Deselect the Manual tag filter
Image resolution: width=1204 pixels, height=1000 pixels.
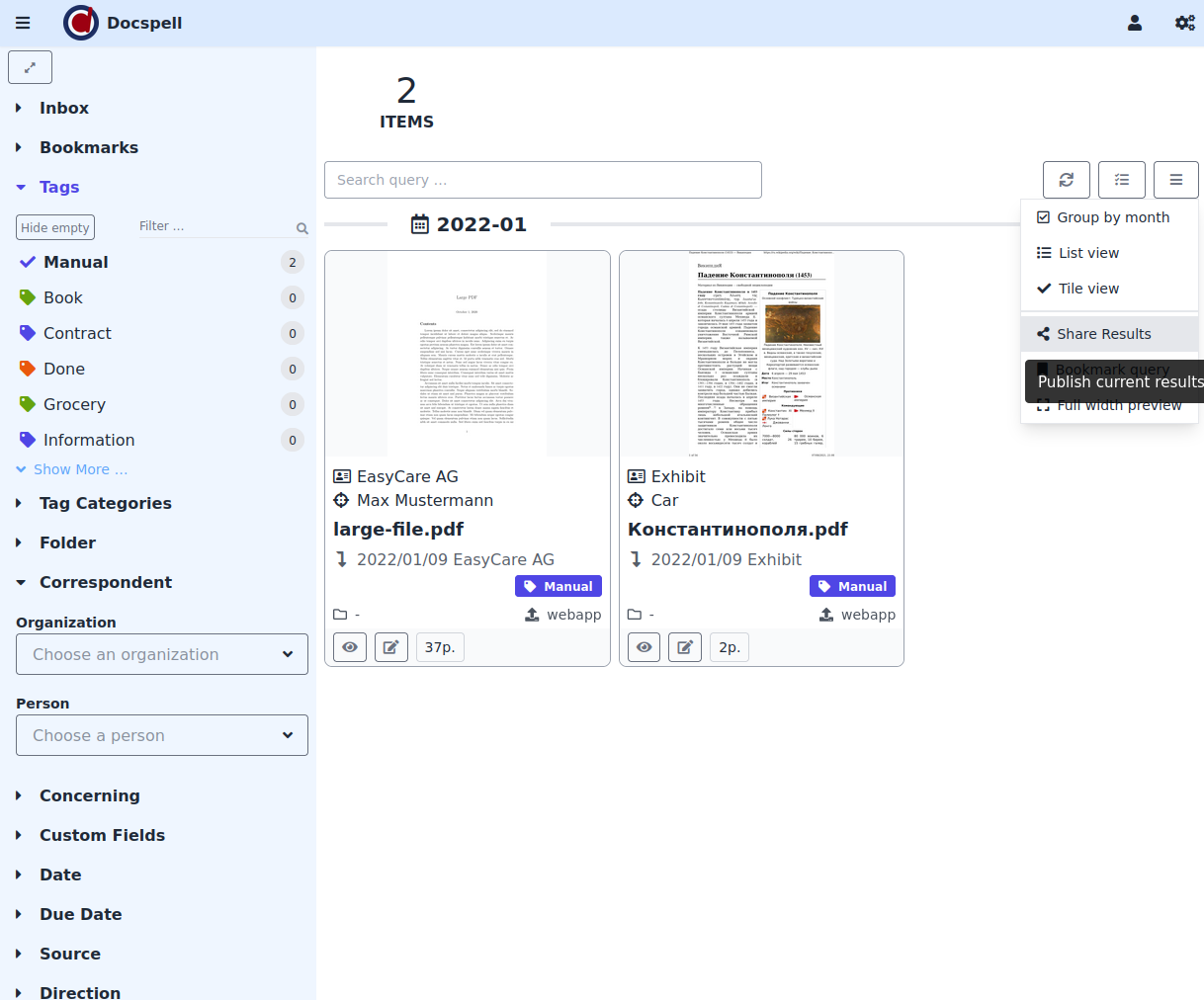(x=75, y=262)
